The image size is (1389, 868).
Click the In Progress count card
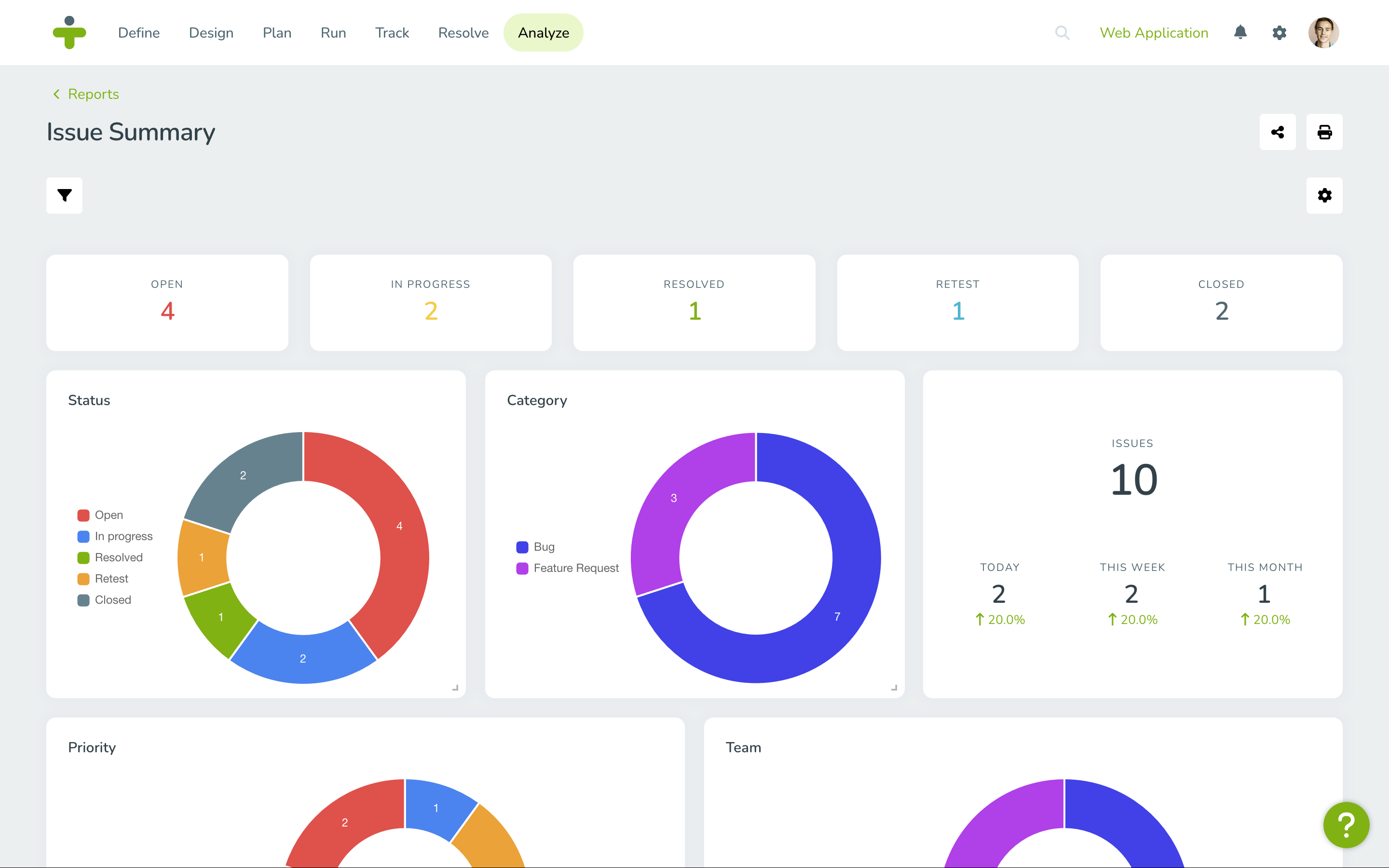tap(431, 302)
